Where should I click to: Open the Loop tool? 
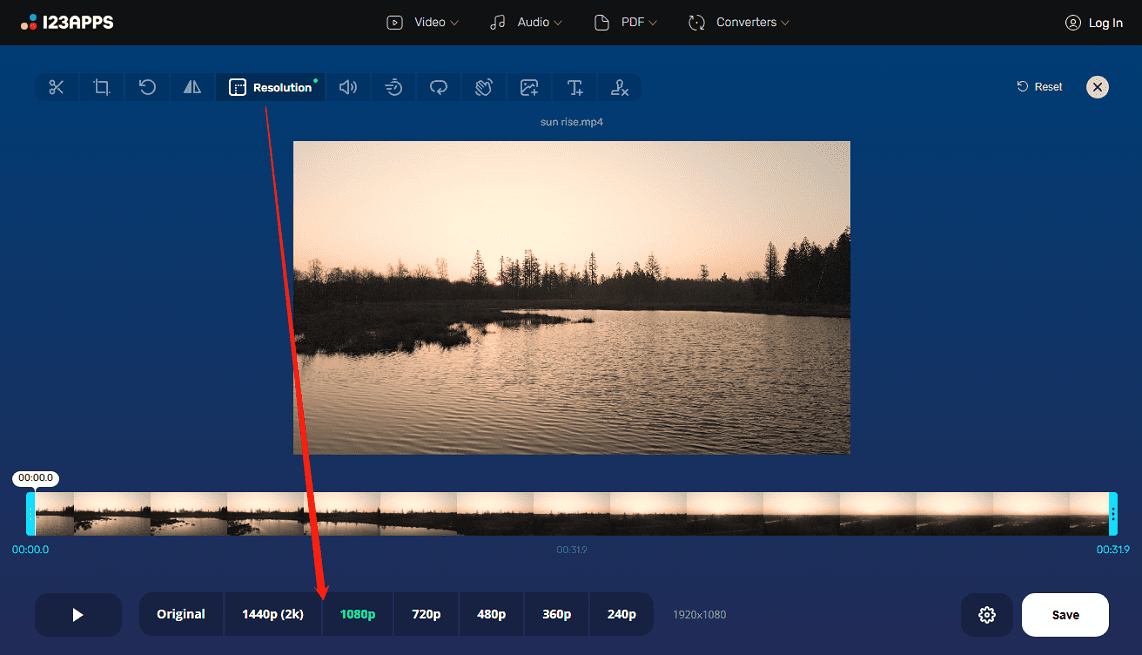pos(438,87)
